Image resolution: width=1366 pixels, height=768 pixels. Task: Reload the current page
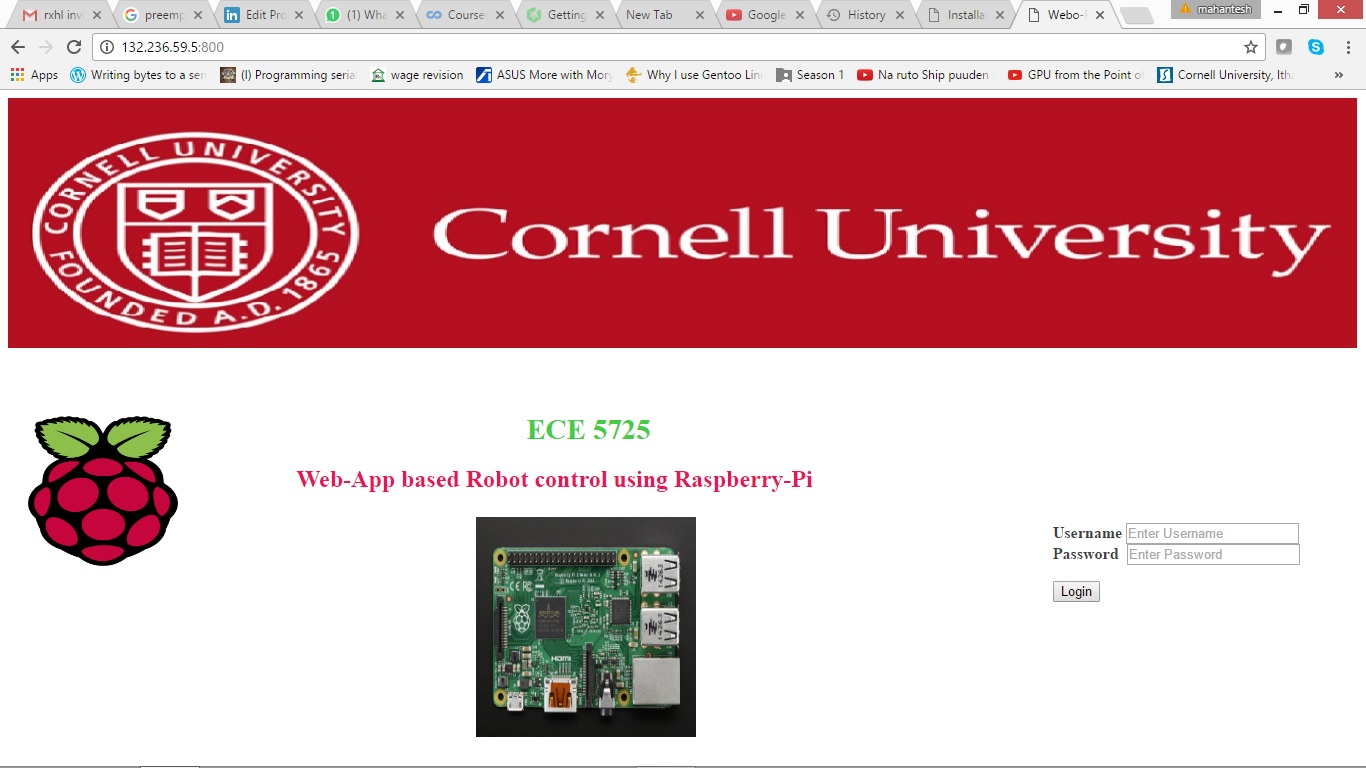click(x=74, y=47)
